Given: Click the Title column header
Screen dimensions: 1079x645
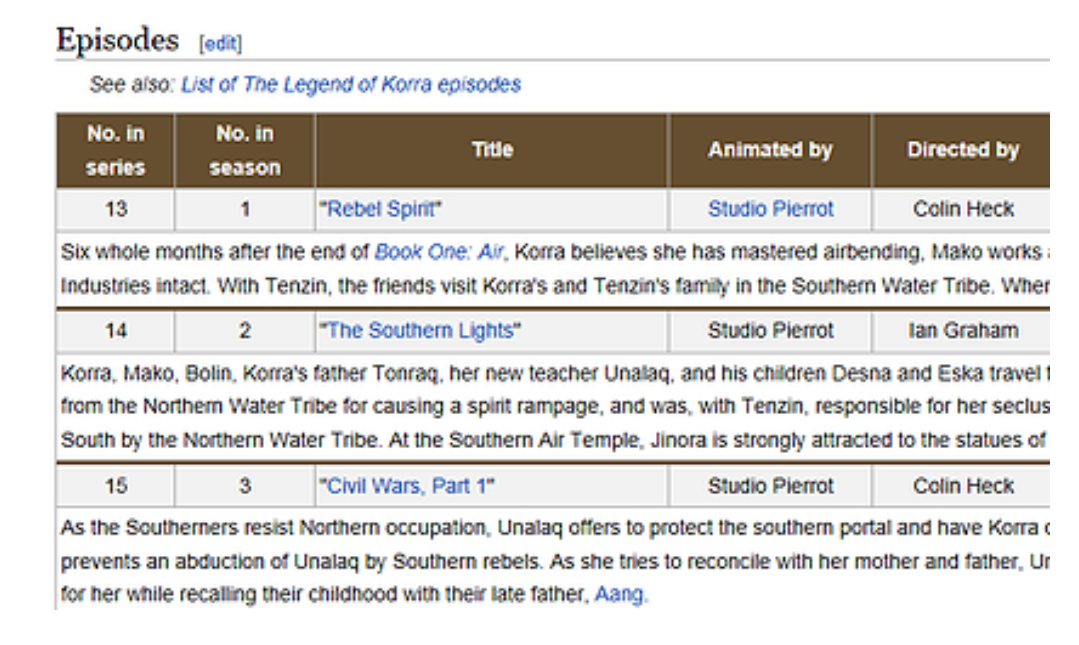Looking at the screenshot, I should point(492,150).
